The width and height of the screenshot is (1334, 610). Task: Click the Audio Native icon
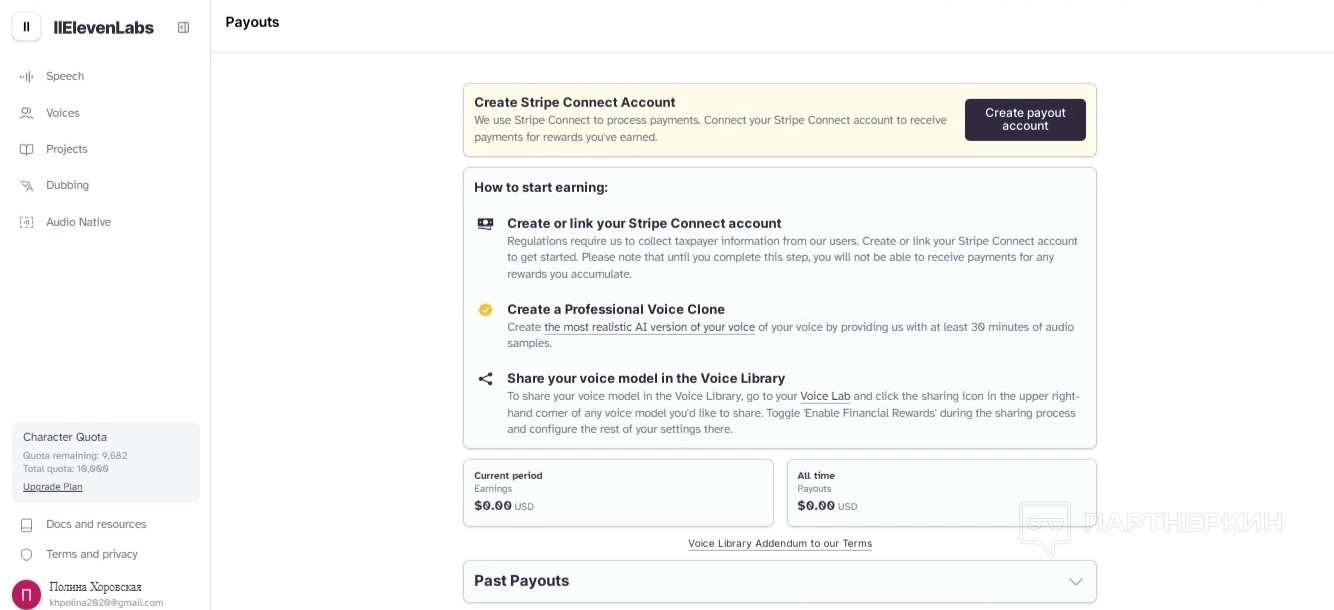click(x=27, y=222)
